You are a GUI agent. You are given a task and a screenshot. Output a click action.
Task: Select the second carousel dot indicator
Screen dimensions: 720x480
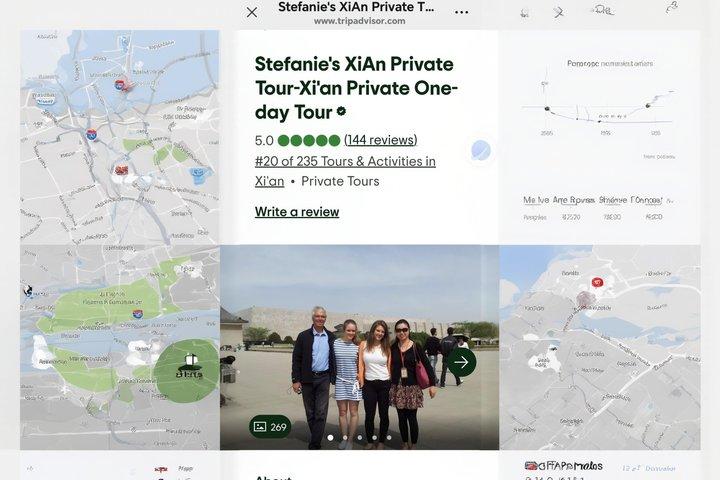coord(345,438)
